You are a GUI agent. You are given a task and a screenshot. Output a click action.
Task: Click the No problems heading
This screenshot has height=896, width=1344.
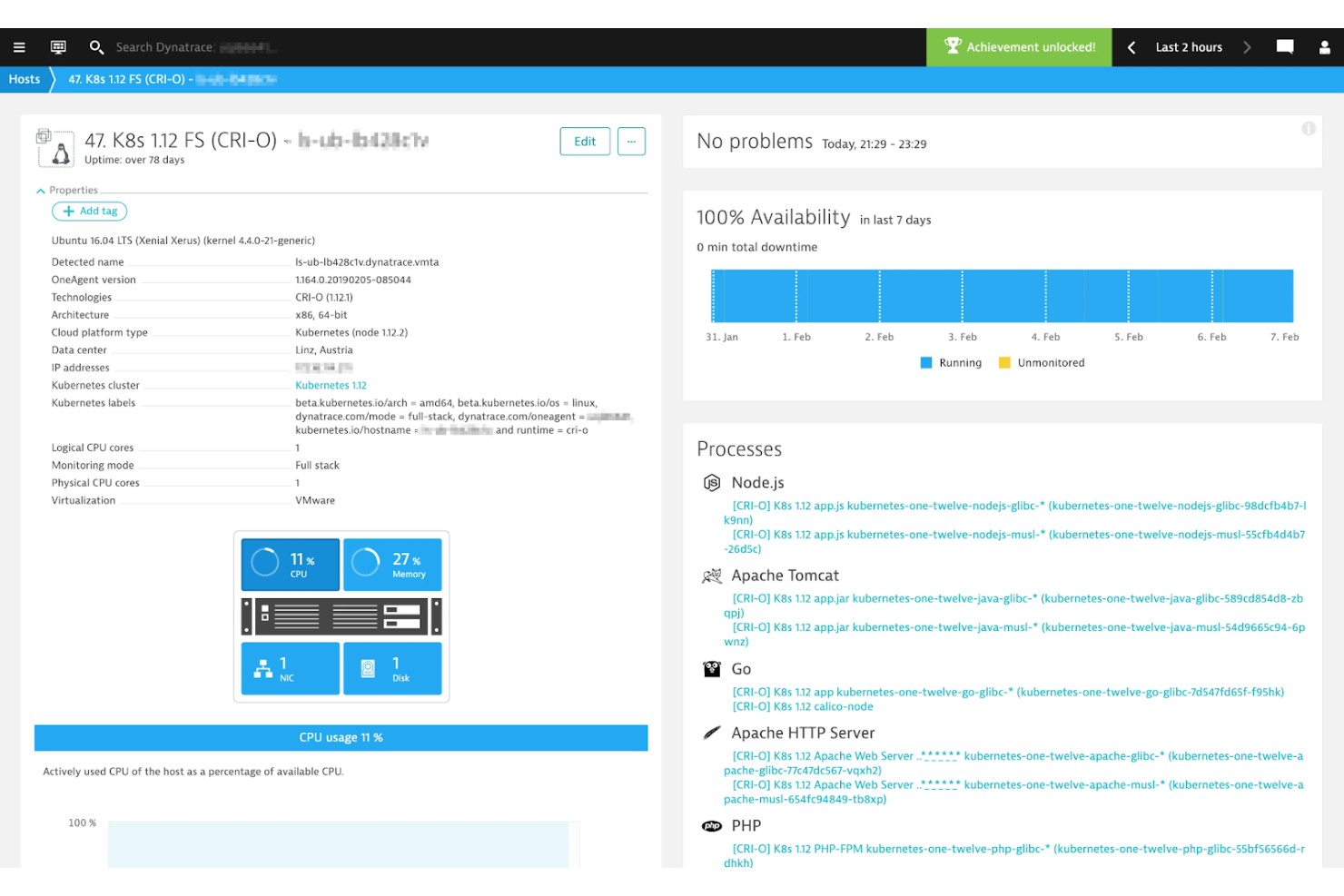click(755, 142)
